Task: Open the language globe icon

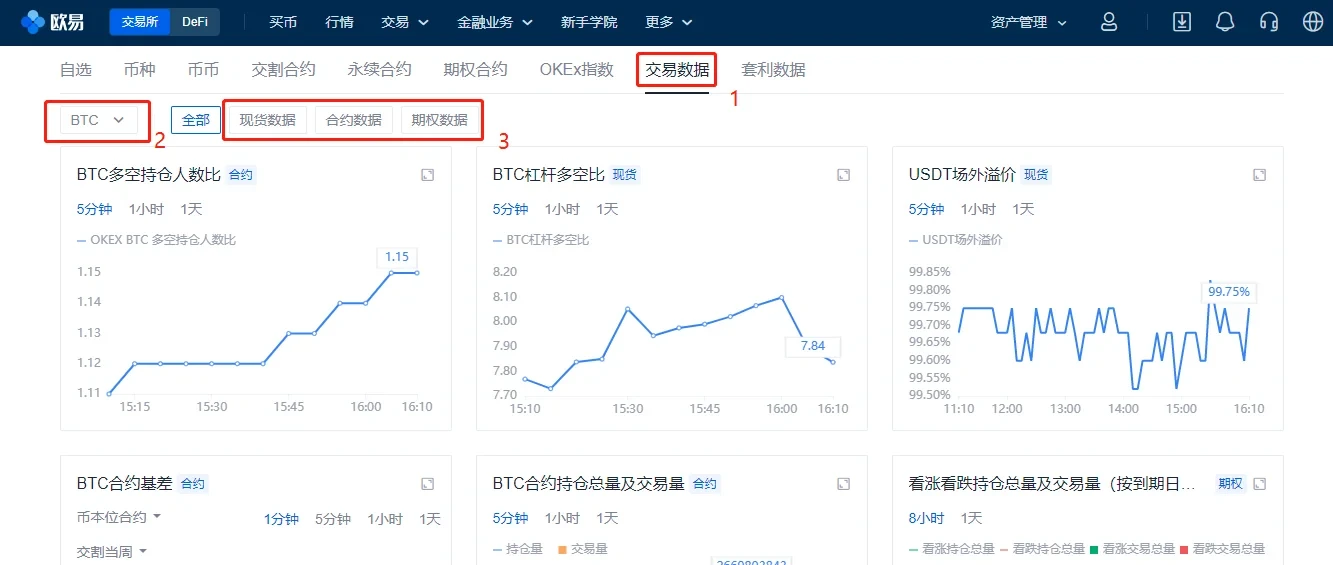Action: pyautogui.click(x=1313, y=22)
